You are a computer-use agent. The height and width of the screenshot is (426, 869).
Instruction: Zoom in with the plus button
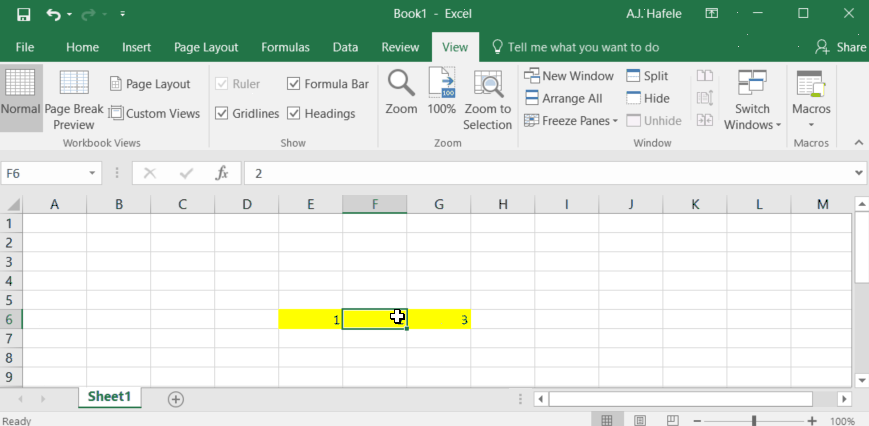click(x=812, y=421)
